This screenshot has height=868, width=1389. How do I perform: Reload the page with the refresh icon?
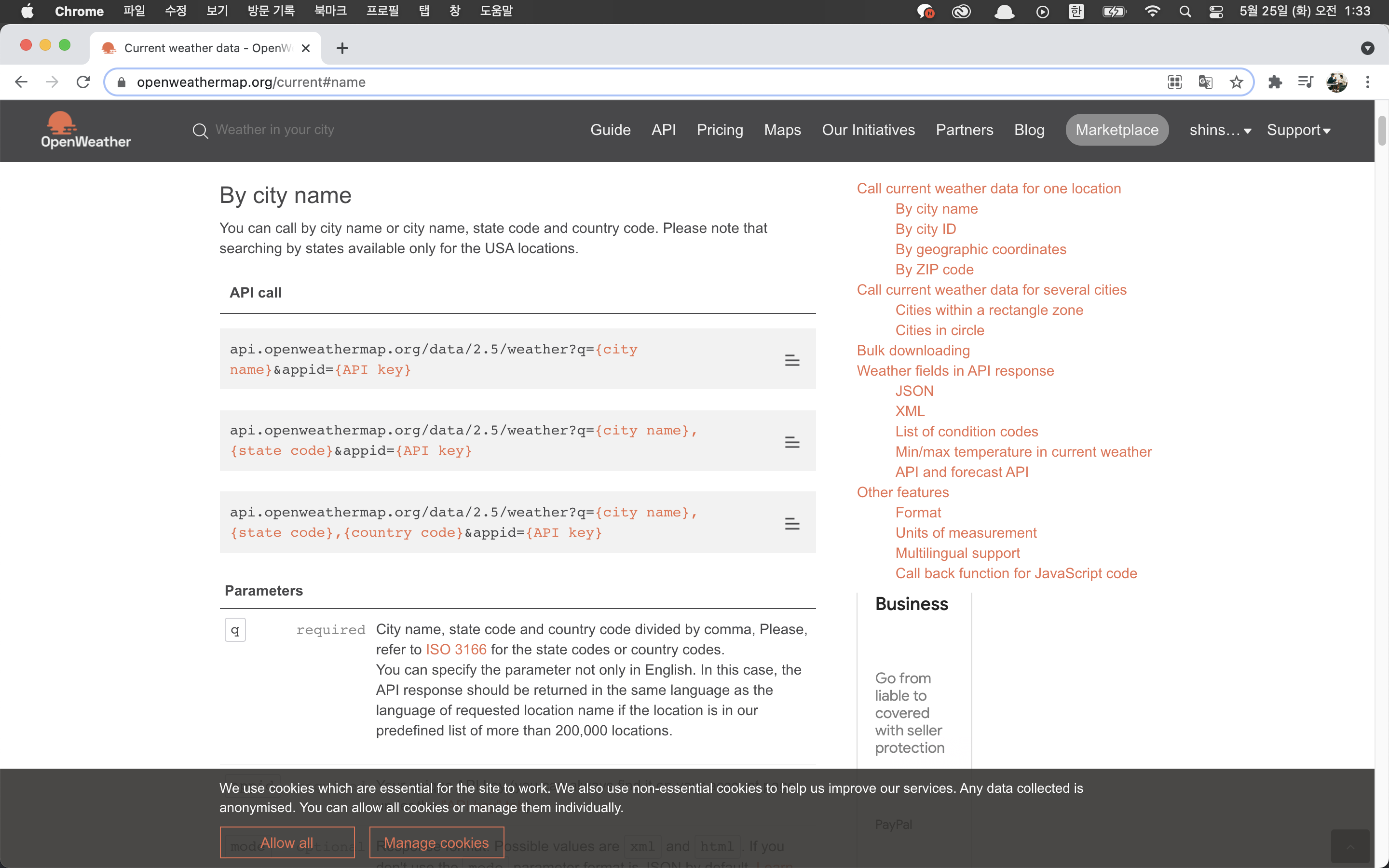83,82
